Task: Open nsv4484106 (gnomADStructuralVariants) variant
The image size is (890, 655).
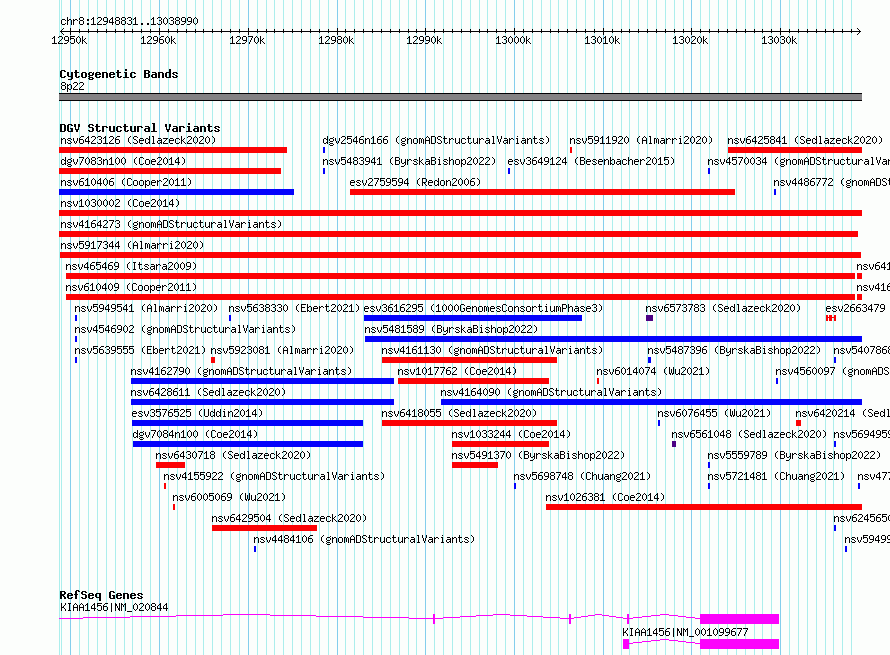Action: [364, 539]
